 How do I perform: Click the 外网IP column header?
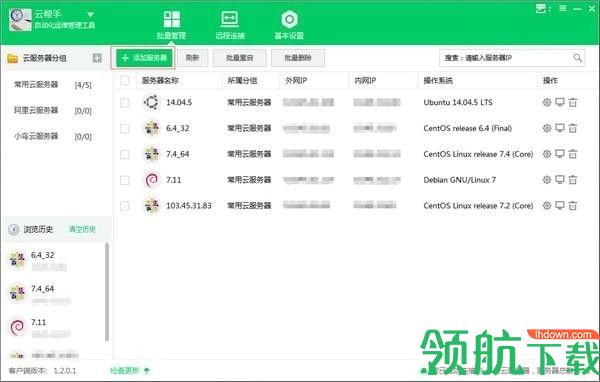(x=296, y=80)
